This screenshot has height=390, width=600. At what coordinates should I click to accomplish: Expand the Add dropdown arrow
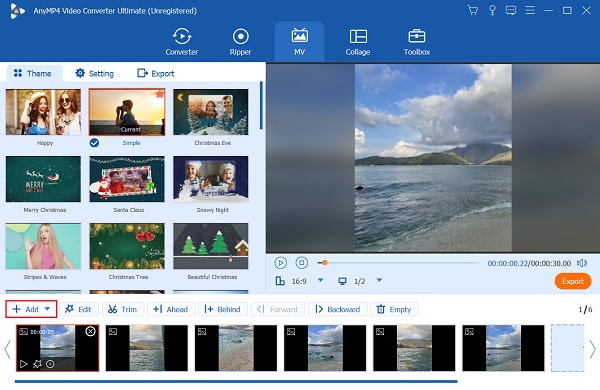[x=47, y=308]
